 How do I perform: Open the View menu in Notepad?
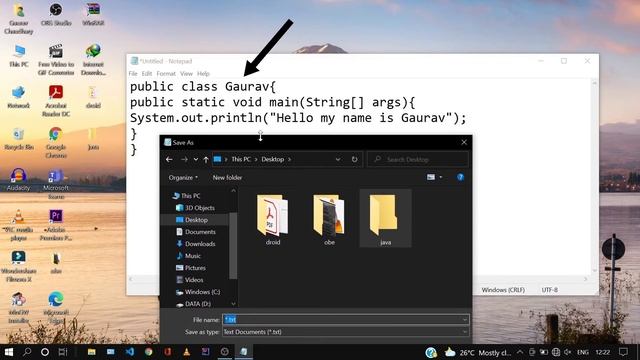tap(186, 73)
